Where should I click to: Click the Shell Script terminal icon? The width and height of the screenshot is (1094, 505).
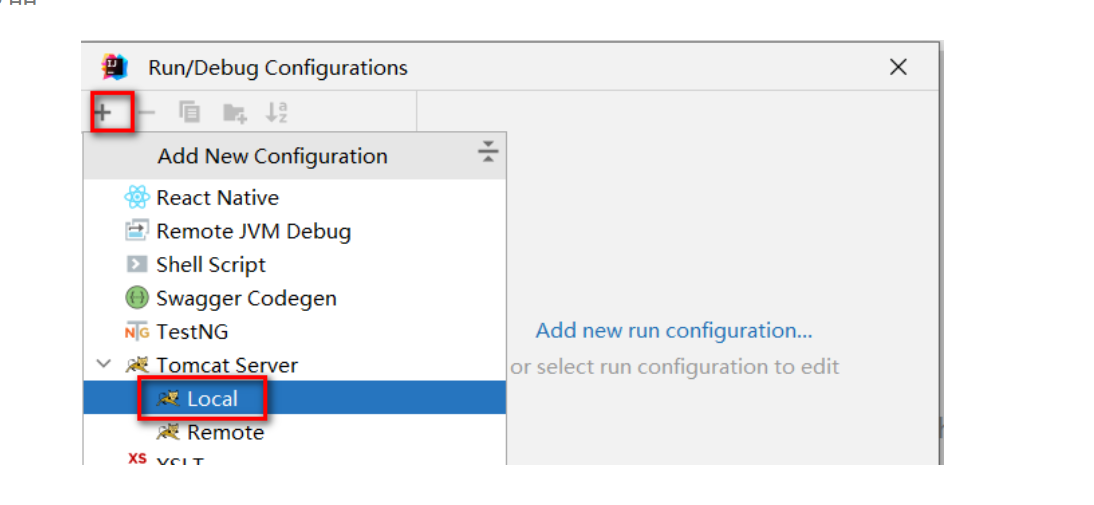click(137, 264)
